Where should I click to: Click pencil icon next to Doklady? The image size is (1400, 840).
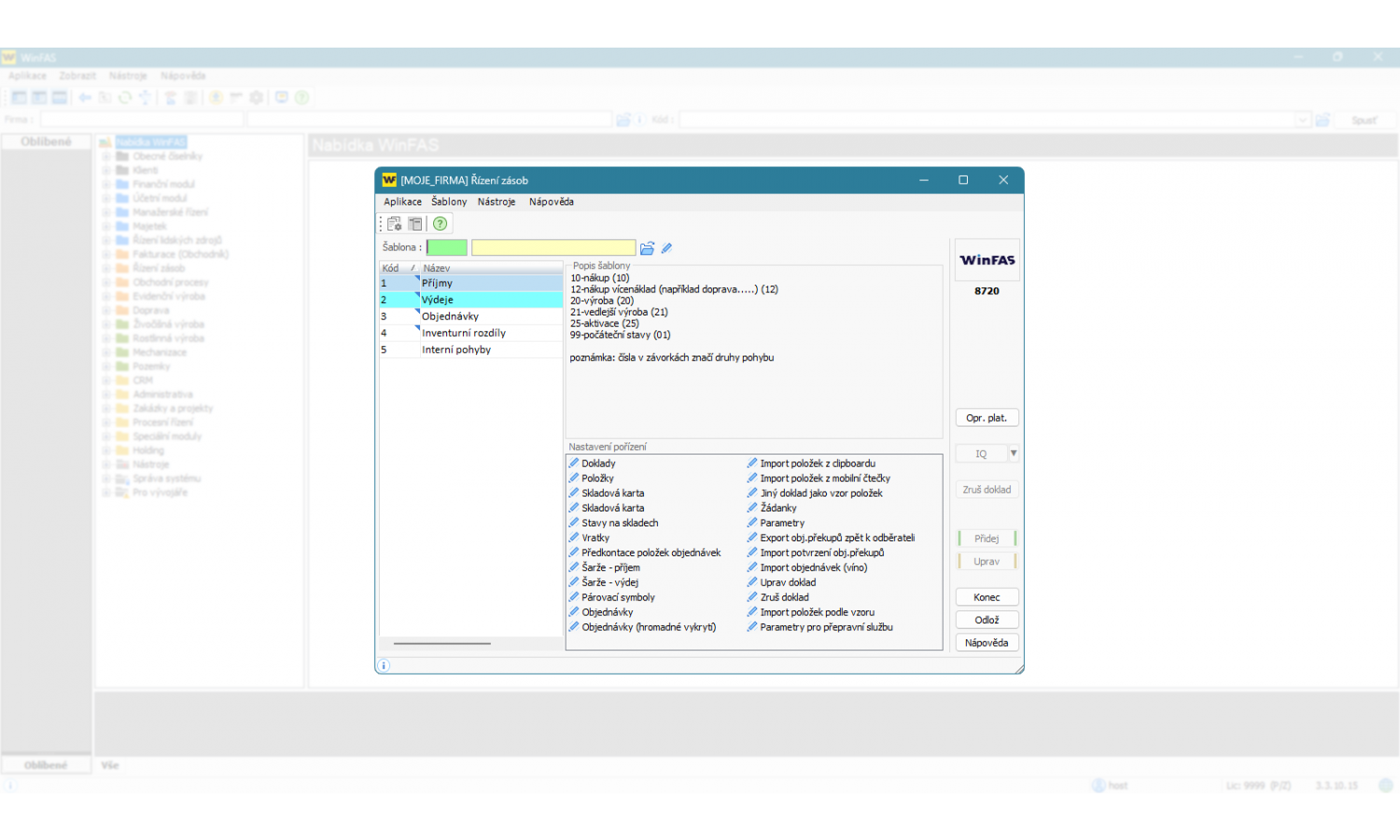(x=574, y=463)
